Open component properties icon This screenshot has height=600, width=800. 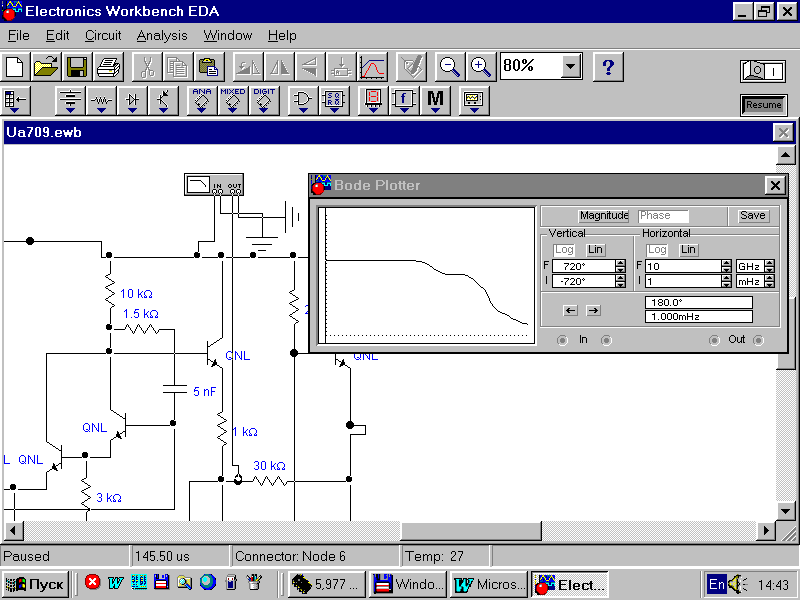click(x=411, y=67)
